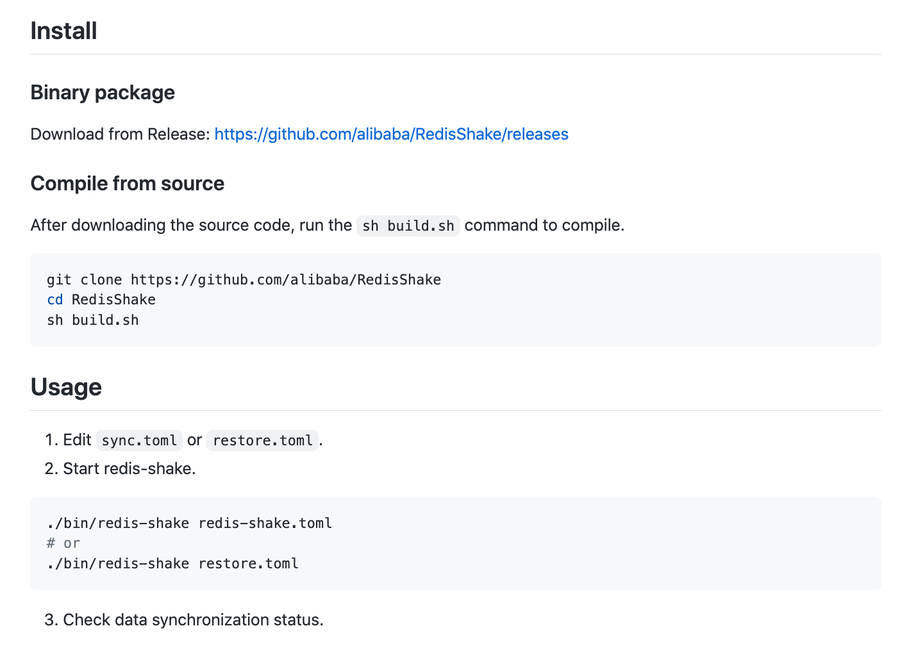Click the ./bin/redis-shake redis-shake.toml line
This screenshot has width=900, height=651.
pos(188,522)
